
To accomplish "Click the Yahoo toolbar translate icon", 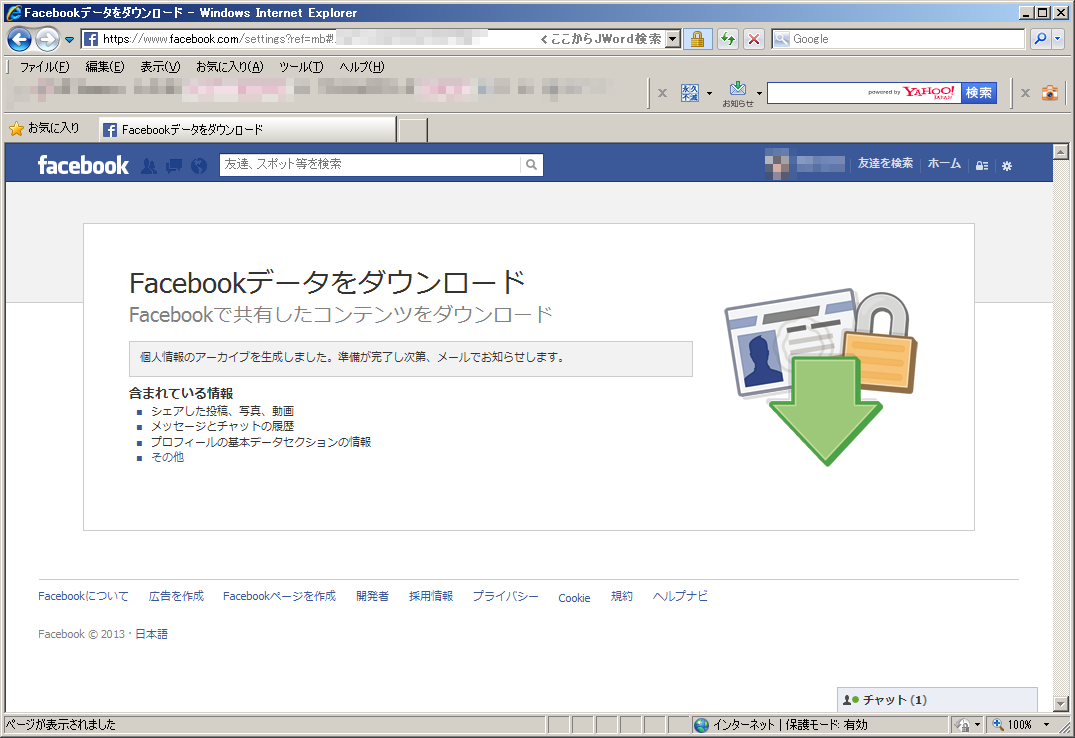I will [x=690, y=93].
